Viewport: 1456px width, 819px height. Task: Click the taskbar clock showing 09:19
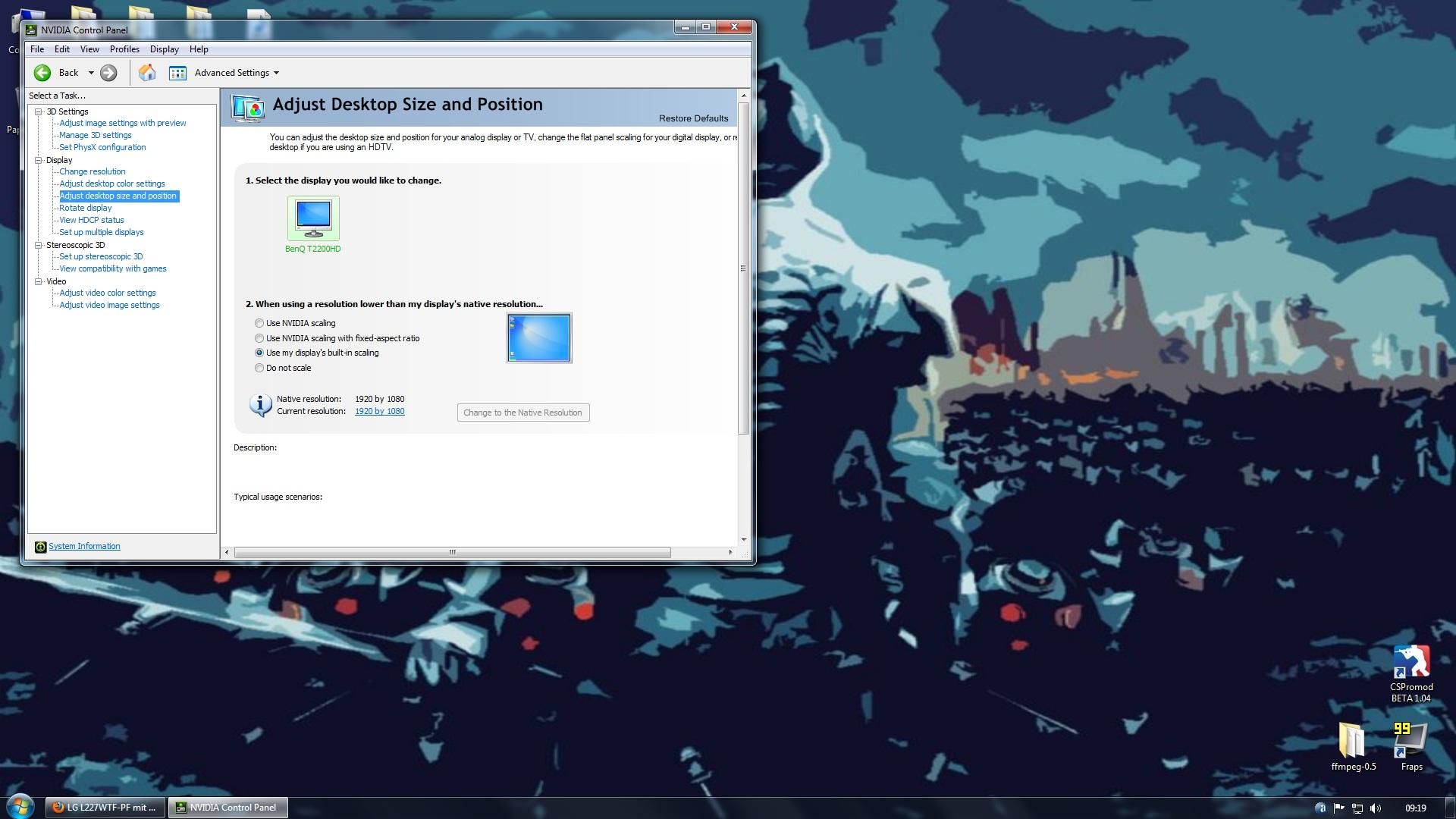1415,808
